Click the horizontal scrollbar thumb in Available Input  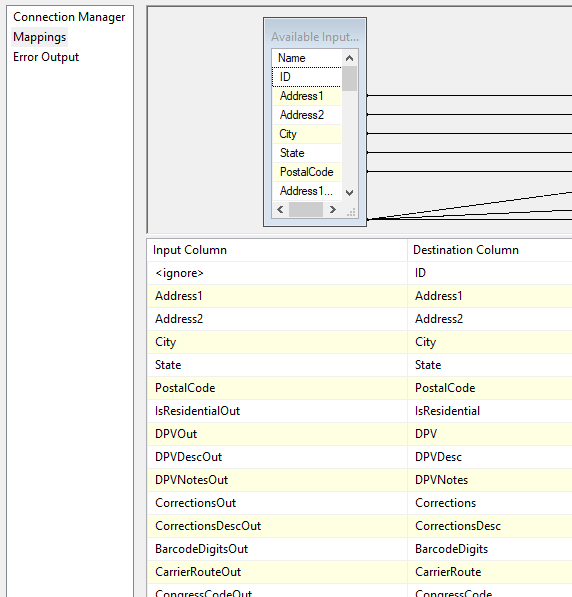point(306,209)
